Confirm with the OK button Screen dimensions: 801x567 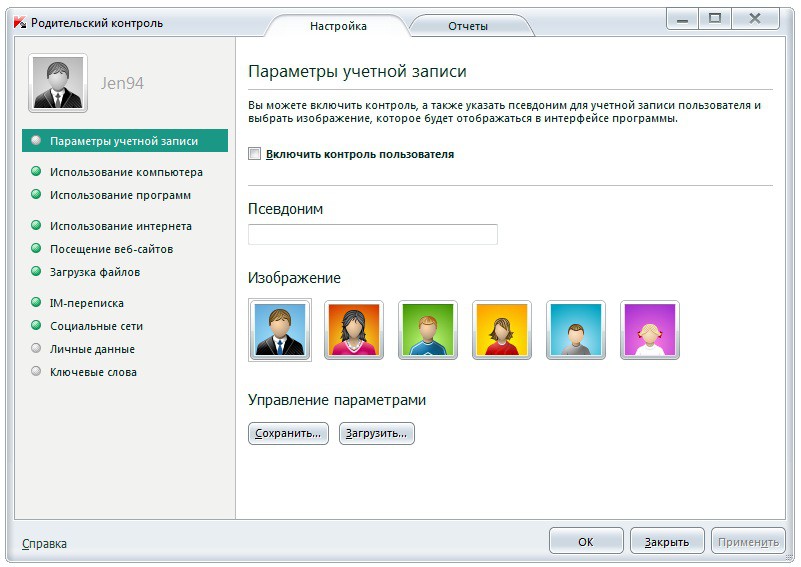tap(586, 541)
